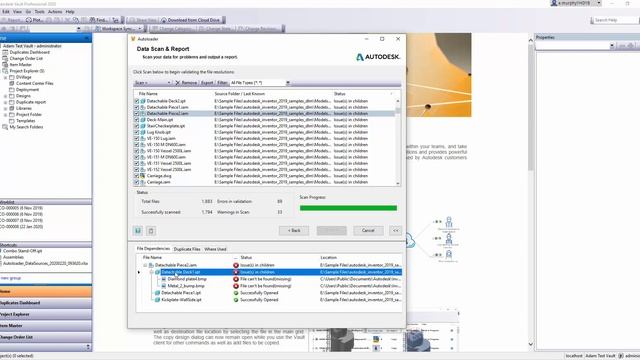Click the user account icon at top right

(x=554, y=3)
